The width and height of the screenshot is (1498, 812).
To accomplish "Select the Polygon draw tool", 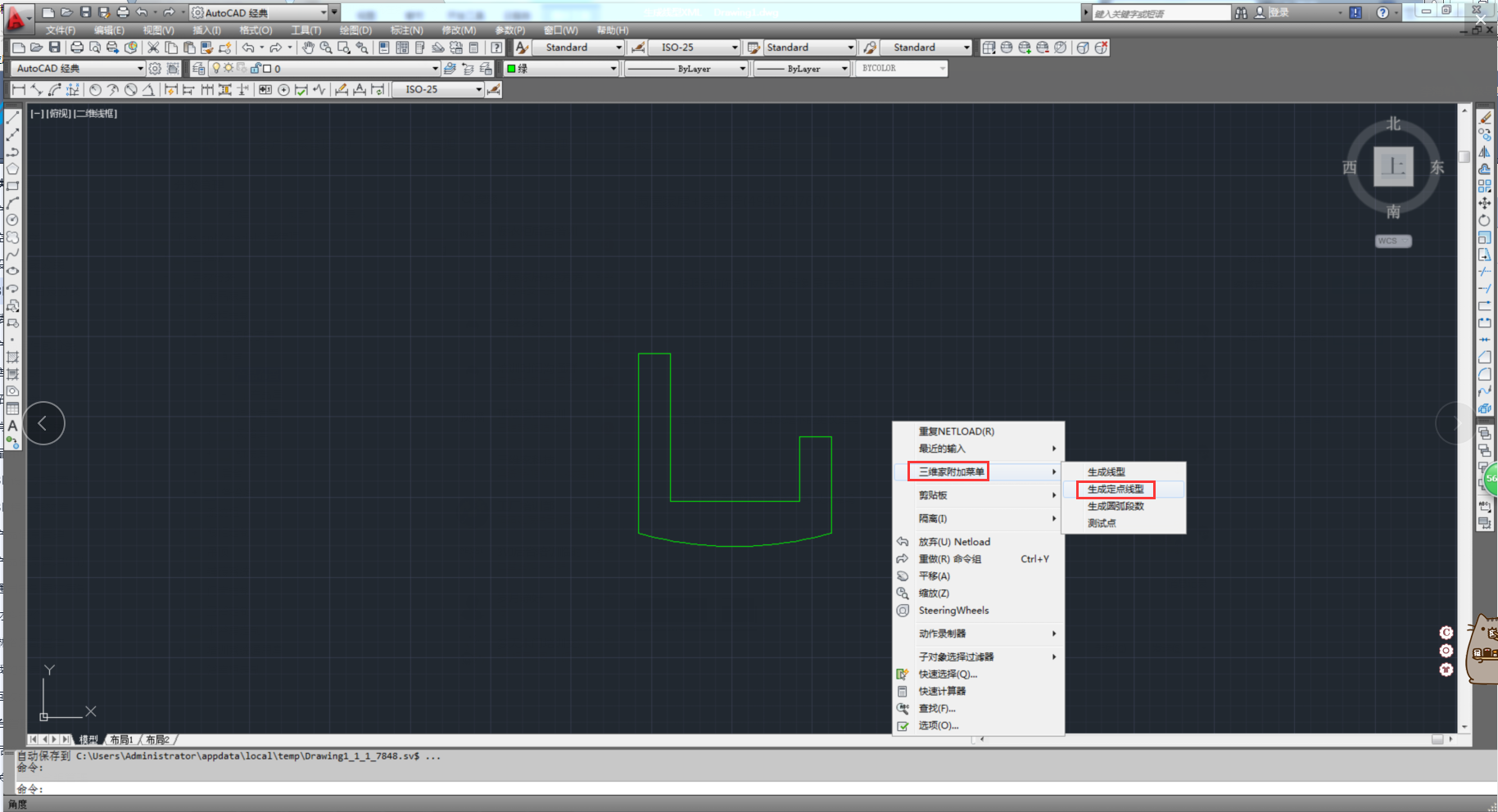I will (x=12, y=169).
